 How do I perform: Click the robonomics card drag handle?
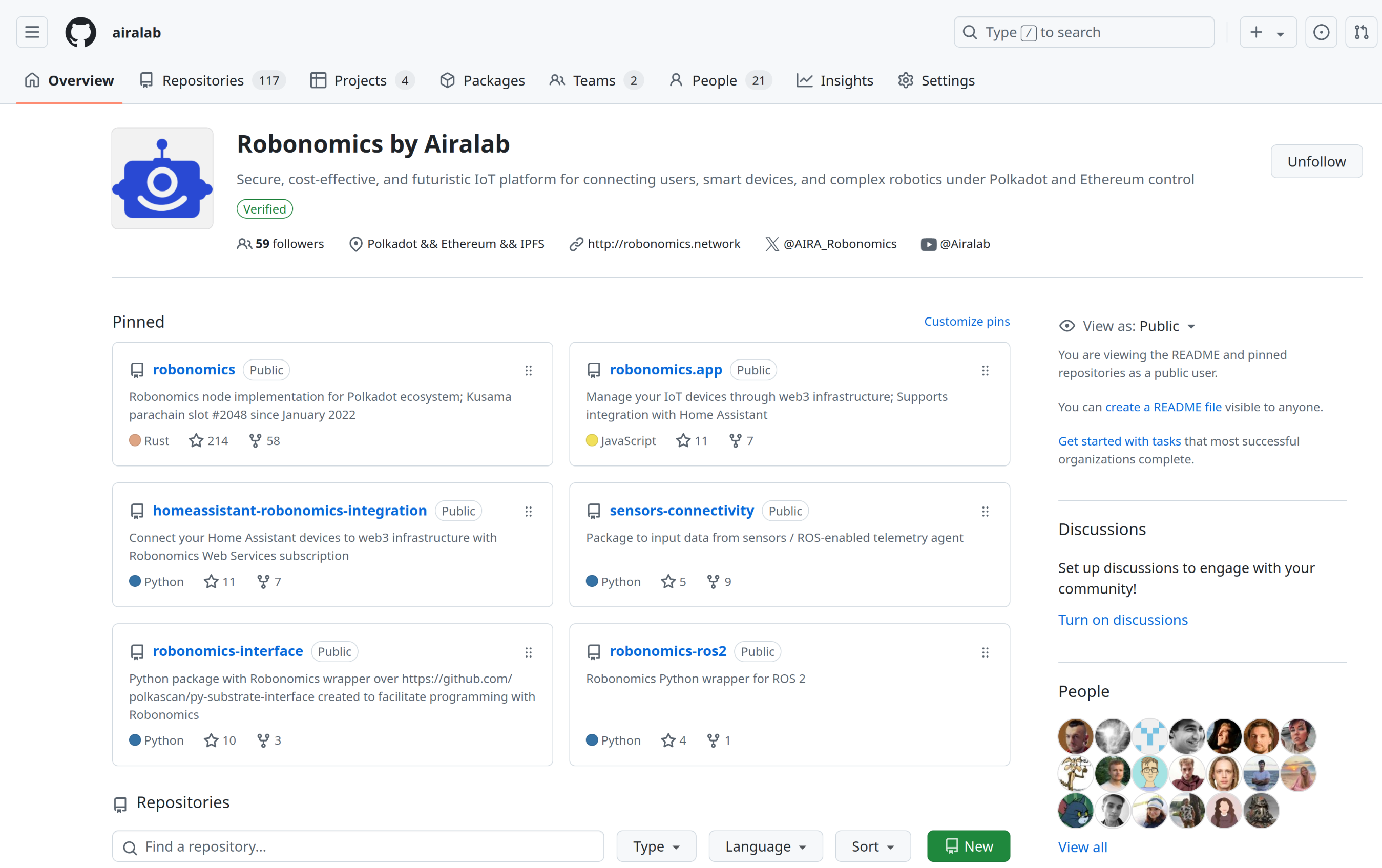tap(528, 371)
